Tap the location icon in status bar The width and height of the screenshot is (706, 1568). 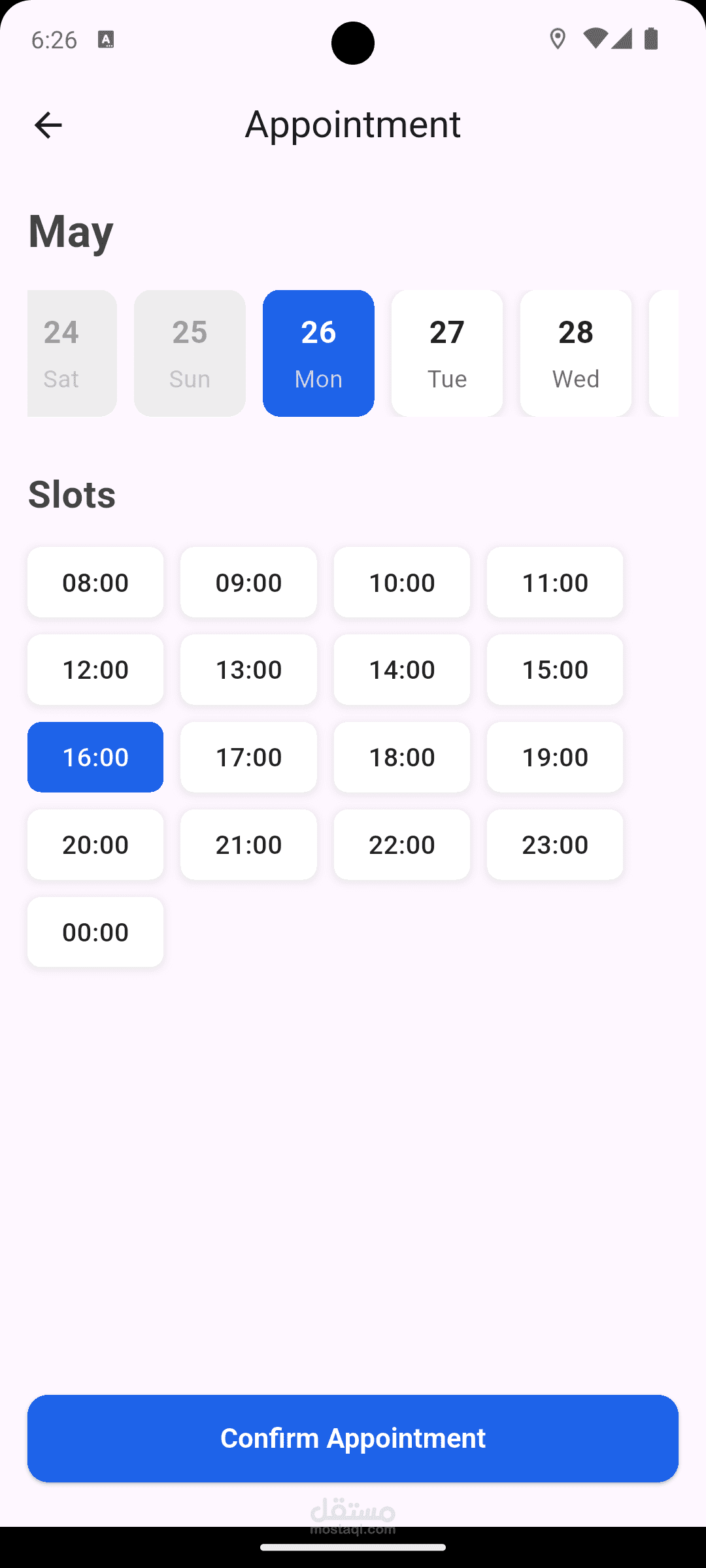coord(558,39)
